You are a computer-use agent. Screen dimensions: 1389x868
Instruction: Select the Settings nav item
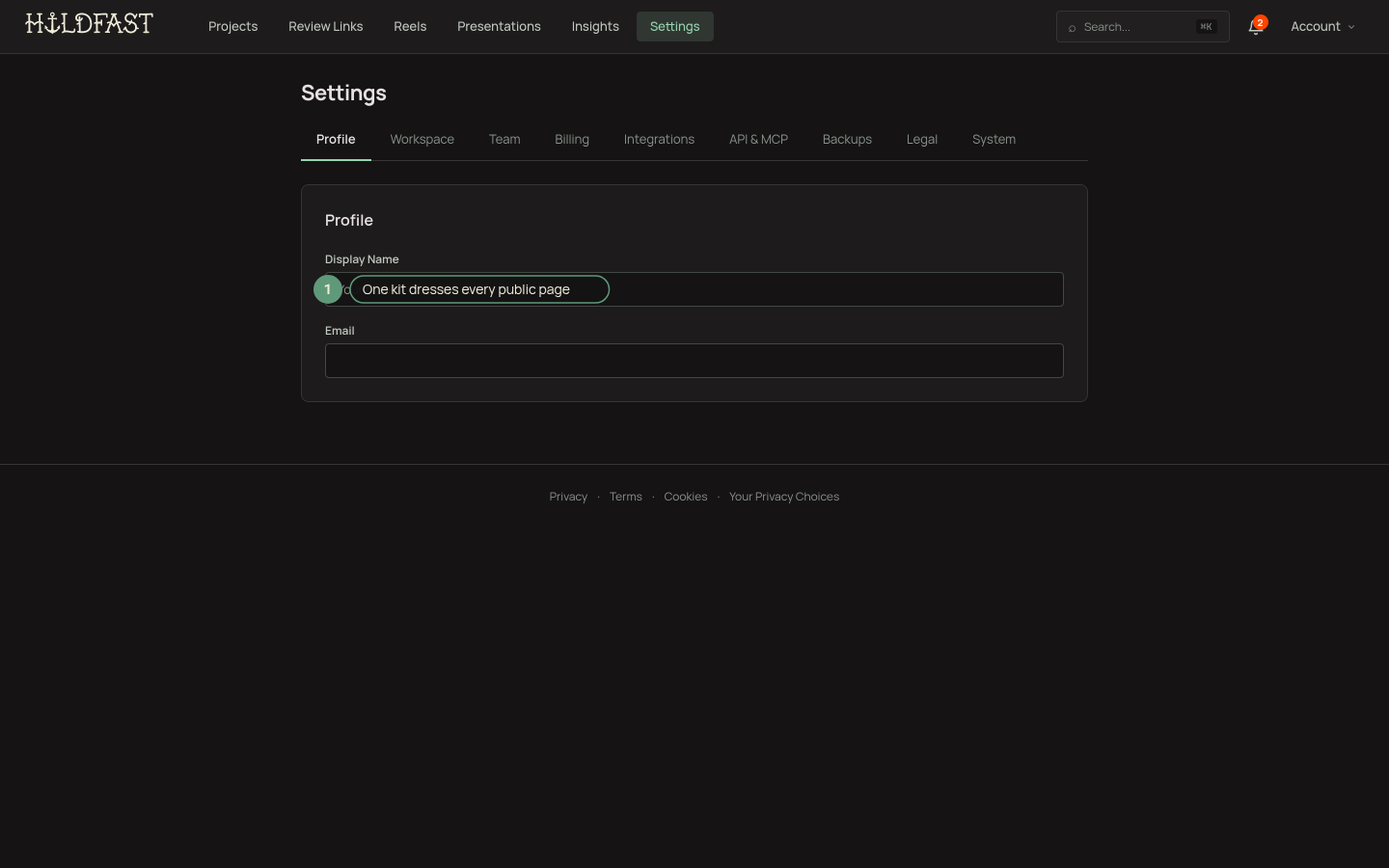click(675, 27)
